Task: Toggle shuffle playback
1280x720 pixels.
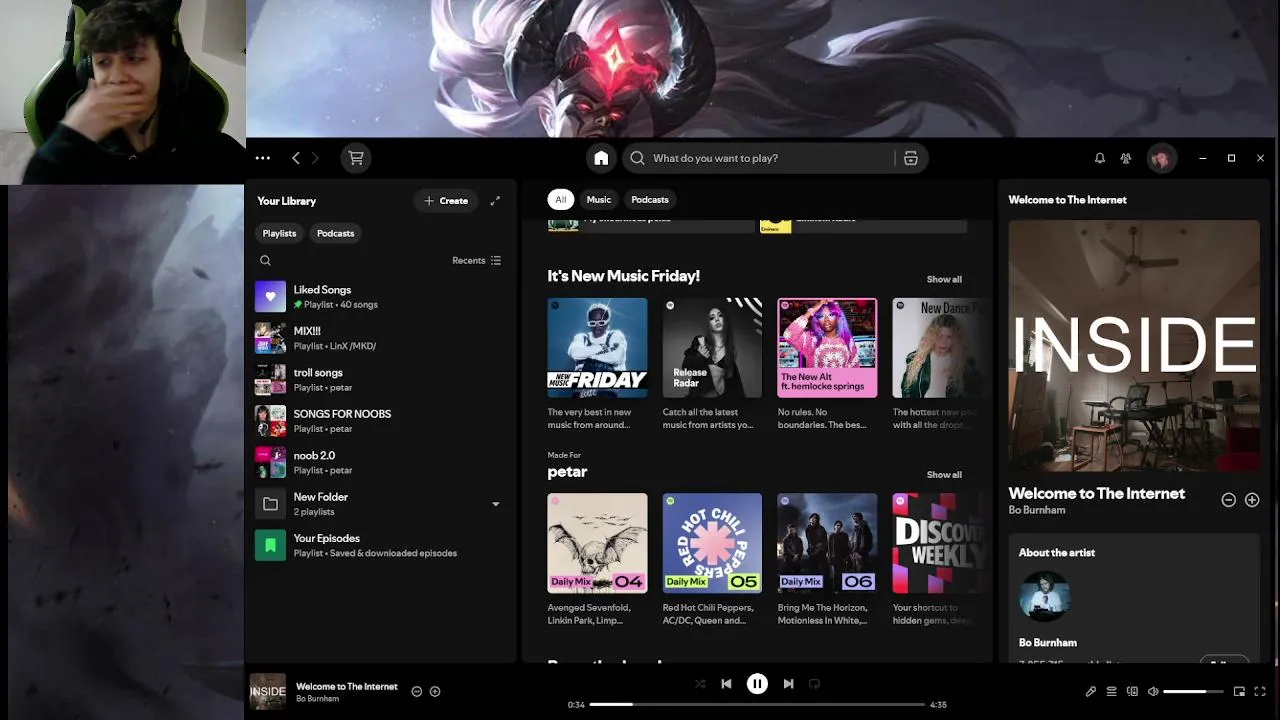Action: [700, 684]
